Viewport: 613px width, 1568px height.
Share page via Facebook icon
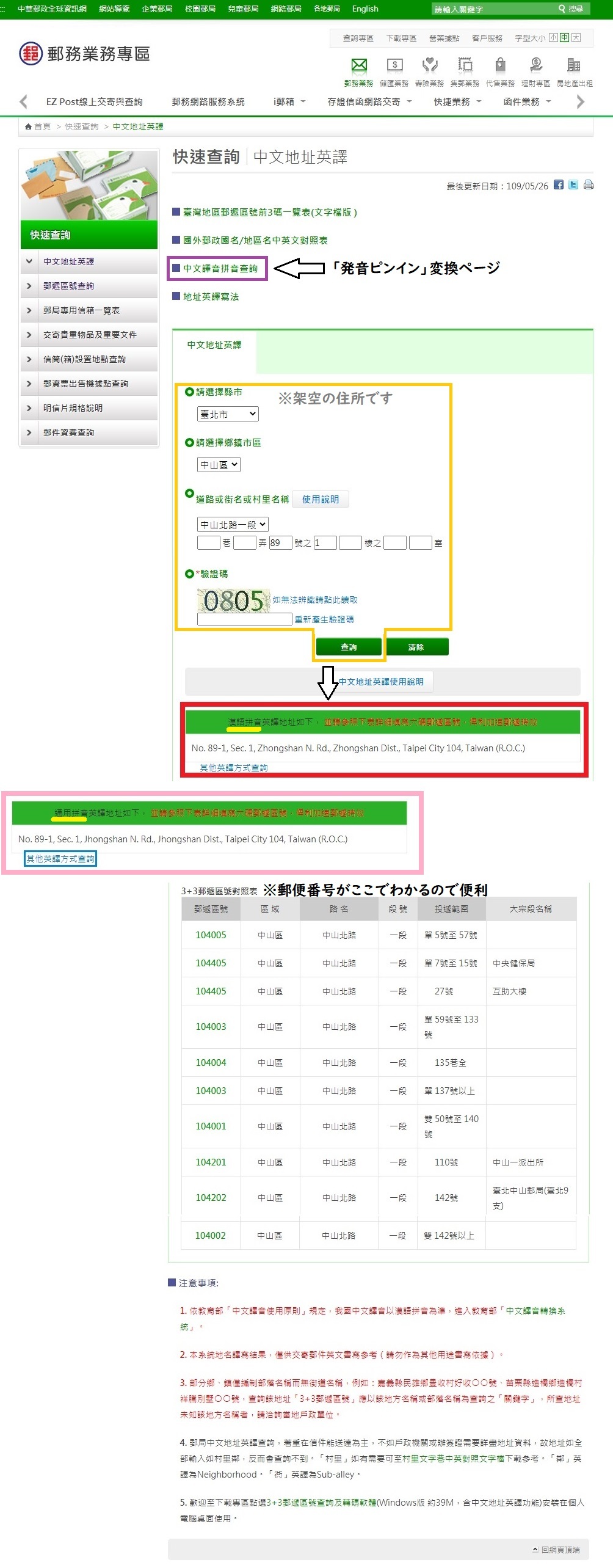(559, 184)
